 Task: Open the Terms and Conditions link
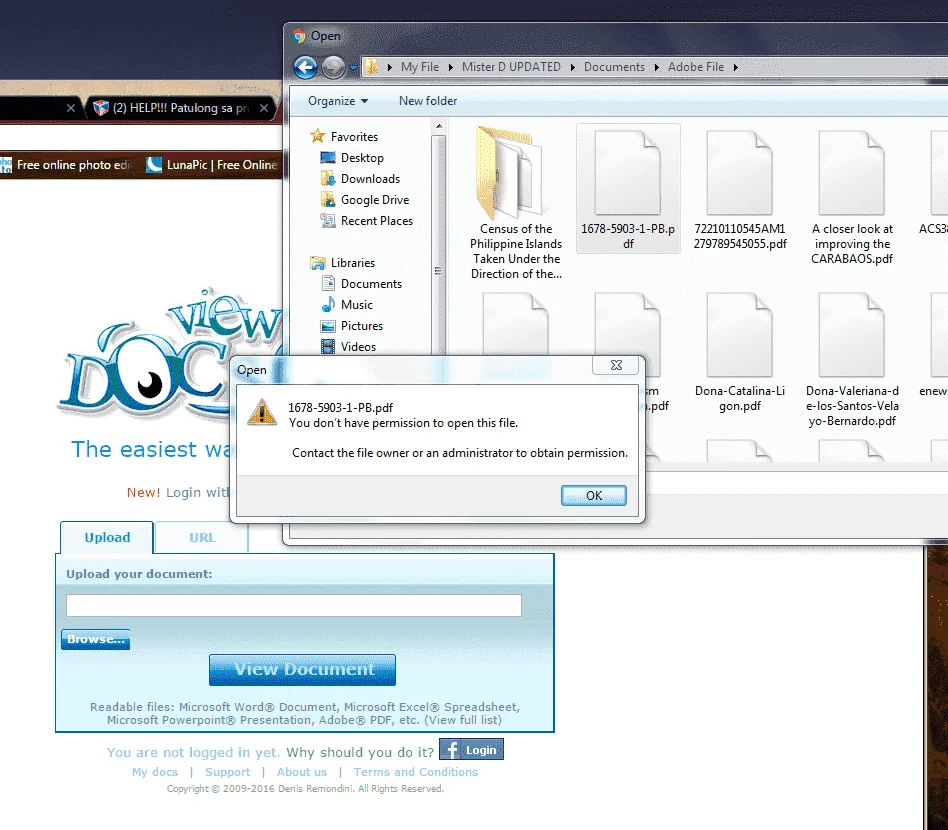coord(415,772)
